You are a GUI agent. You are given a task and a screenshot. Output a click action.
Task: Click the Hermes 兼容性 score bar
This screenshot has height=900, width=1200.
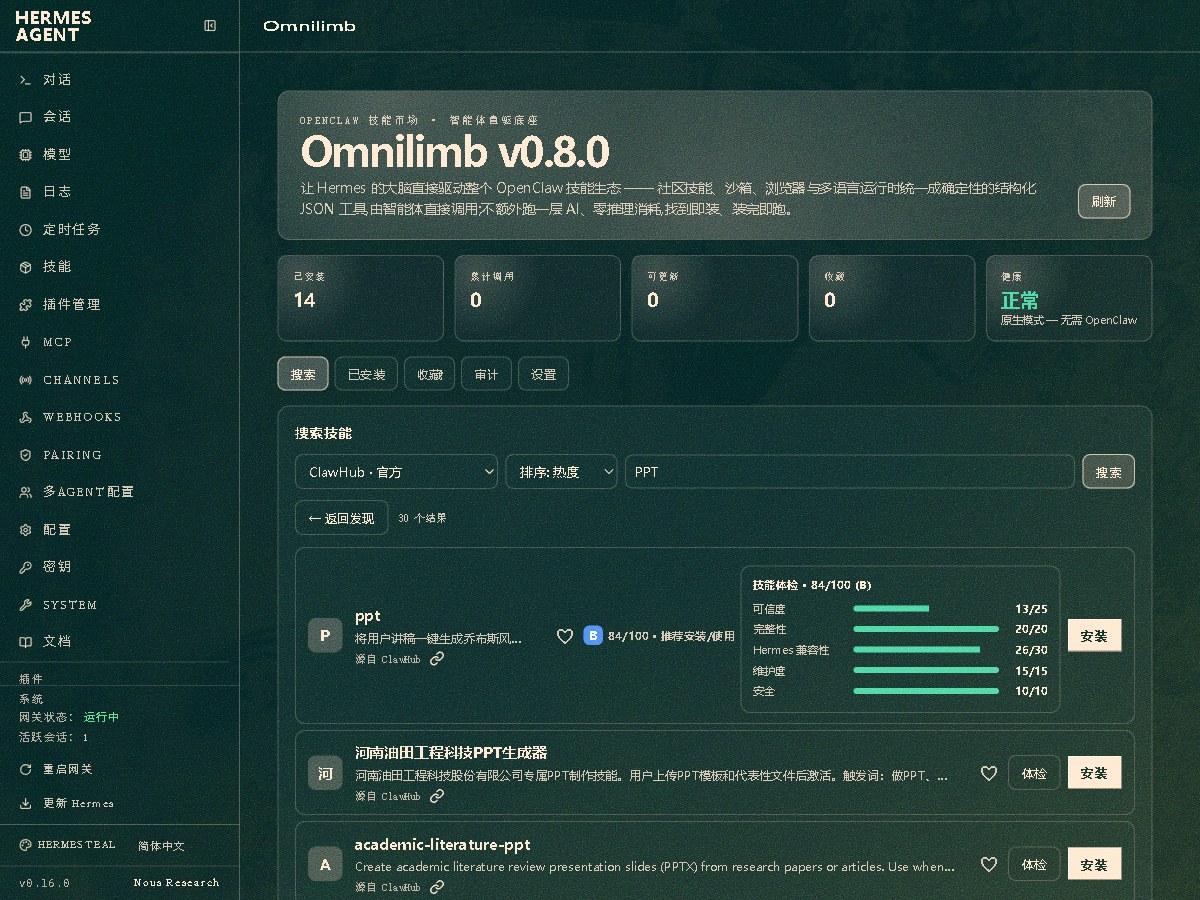(926, 650)
